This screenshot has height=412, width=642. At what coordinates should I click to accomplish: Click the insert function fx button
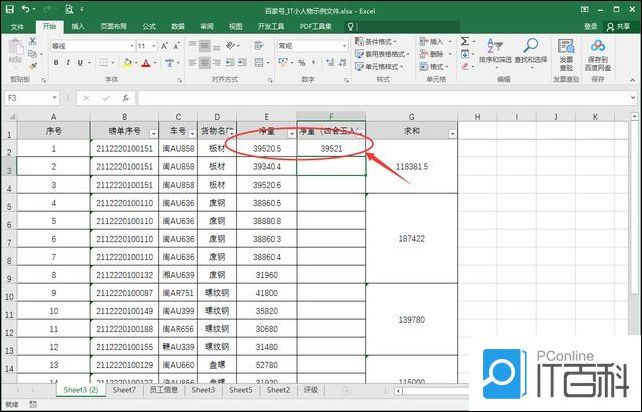[126, 98]
